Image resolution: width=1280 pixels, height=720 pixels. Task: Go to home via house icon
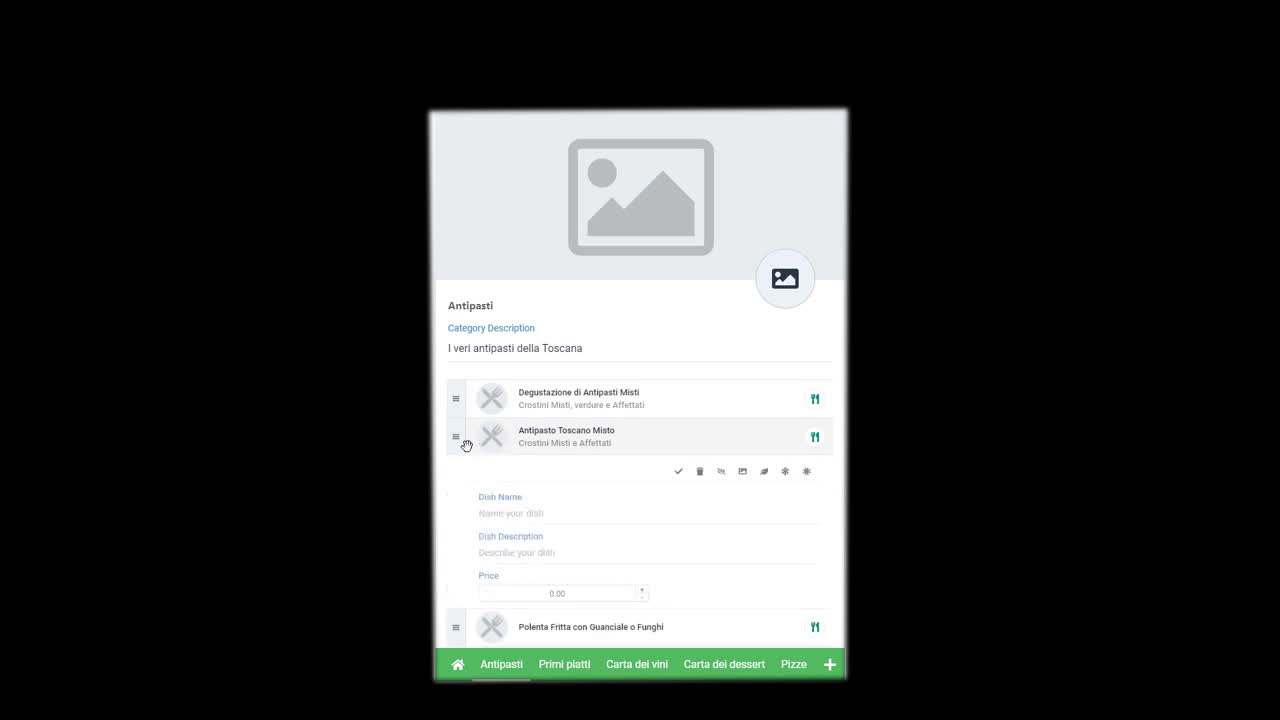coord(458,664)
